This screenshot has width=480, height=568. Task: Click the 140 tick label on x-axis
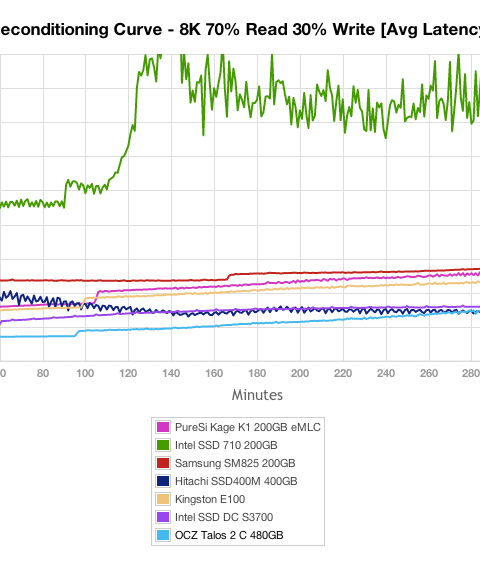(x=171, y=373)
